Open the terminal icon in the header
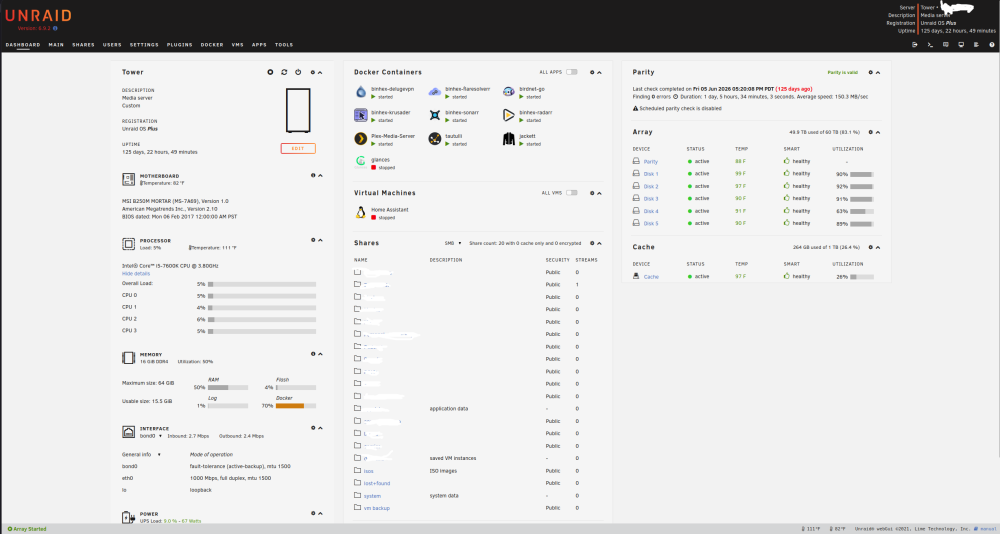1000x534 pixels. (x=930, y=45)
